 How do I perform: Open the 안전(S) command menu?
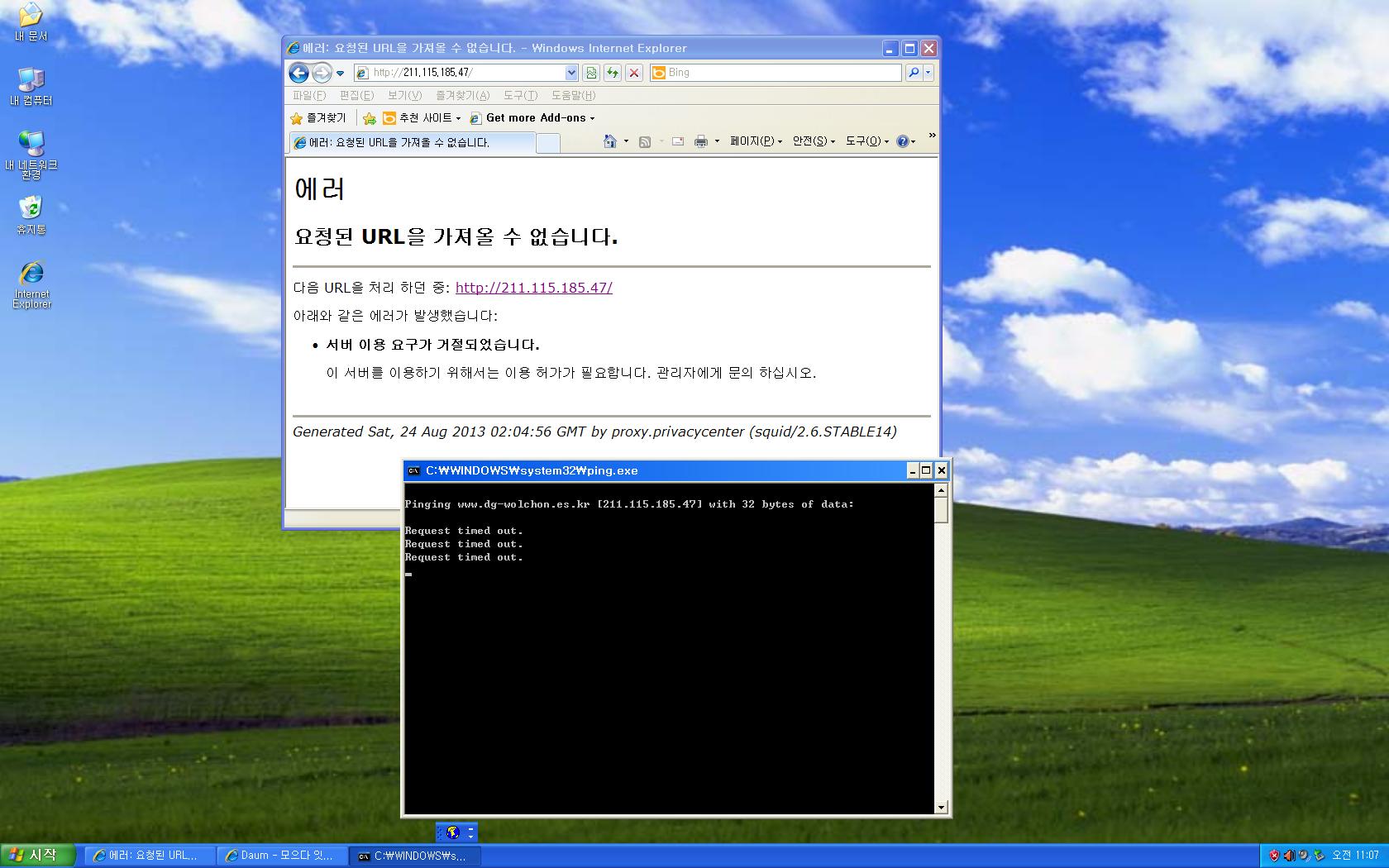click(814, 141)
